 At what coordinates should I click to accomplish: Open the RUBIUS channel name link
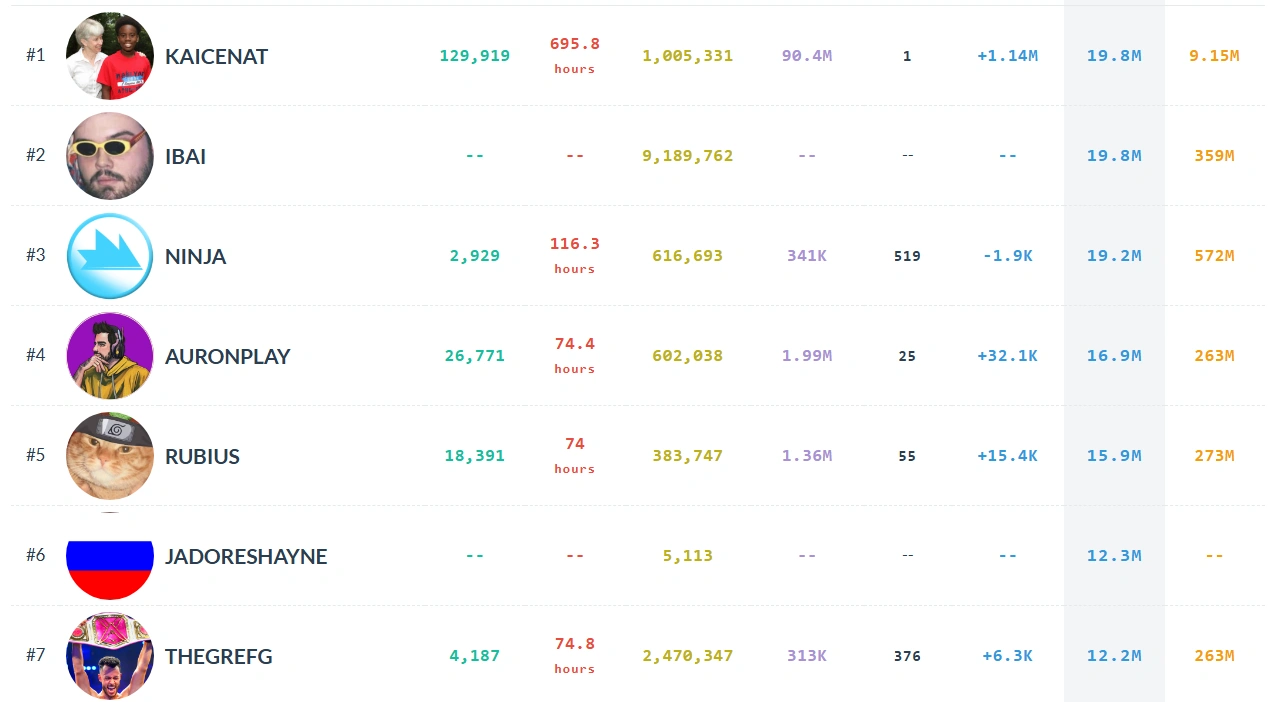tap(202, 456)
